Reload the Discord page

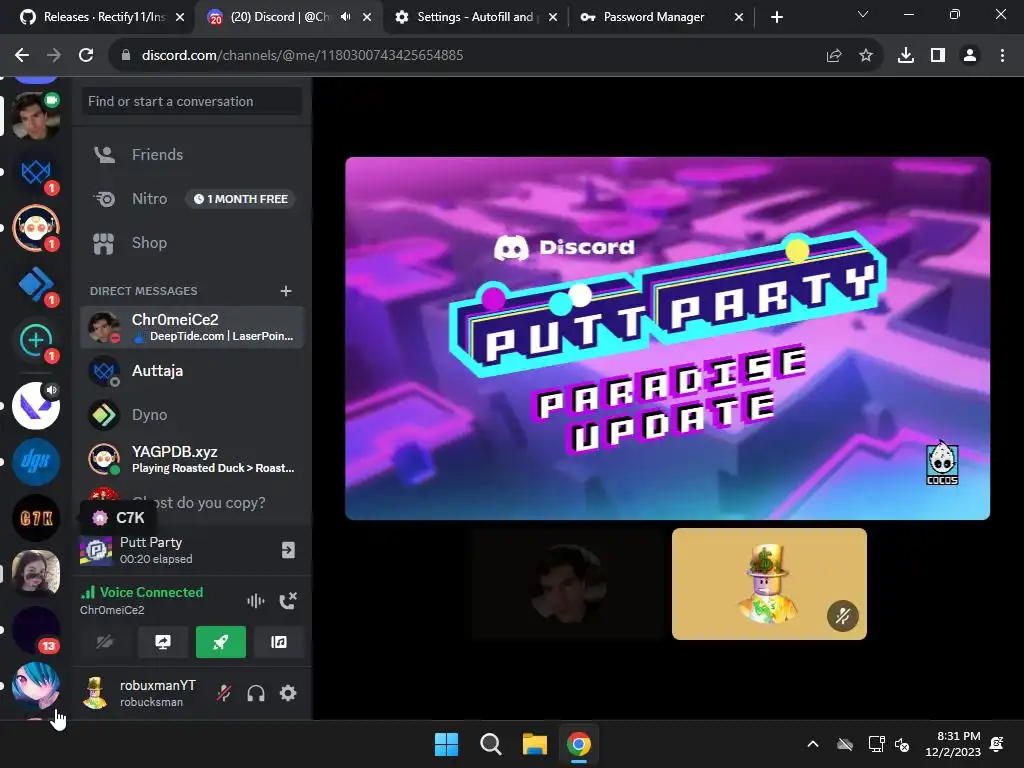(x=86, y=56)
